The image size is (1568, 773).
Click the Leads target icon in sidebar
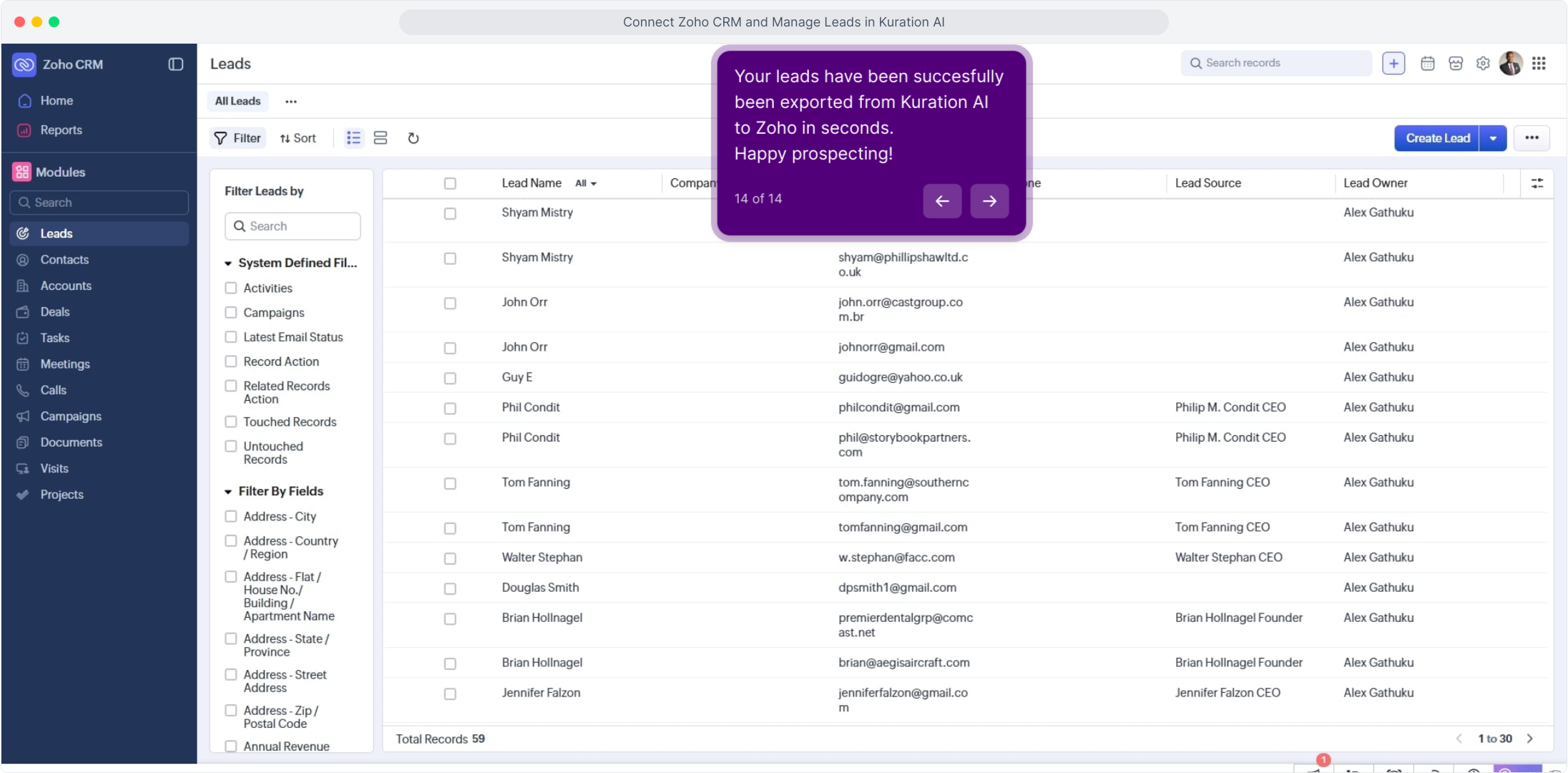(23, 233)
